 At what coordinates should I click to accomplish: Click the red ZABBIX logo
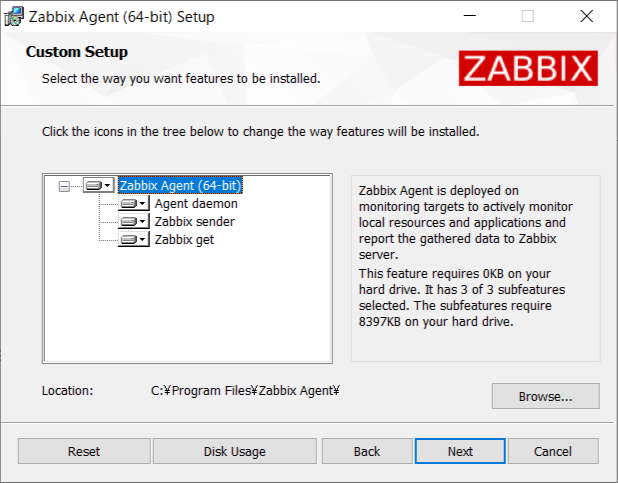pyautogui.click(x=528, y=68)
